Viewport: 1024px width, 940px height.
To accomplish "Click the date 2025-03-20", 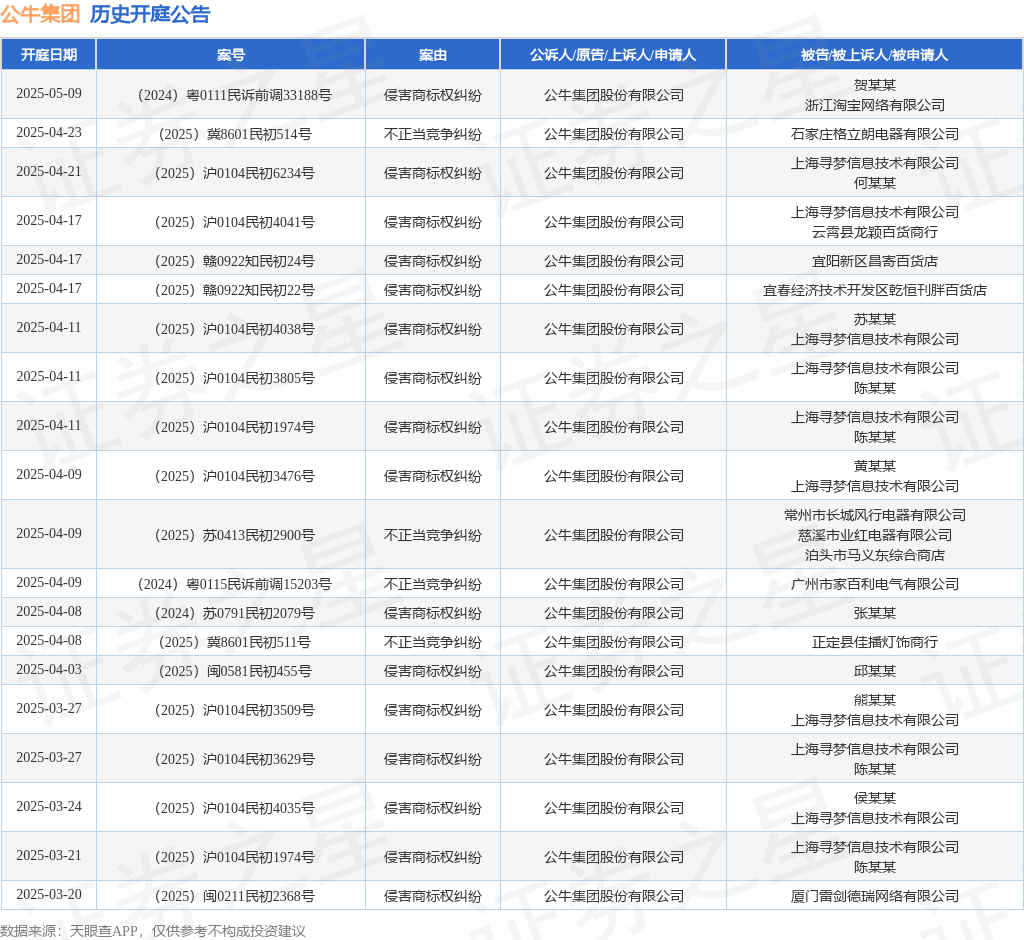I will coord(49,894).
